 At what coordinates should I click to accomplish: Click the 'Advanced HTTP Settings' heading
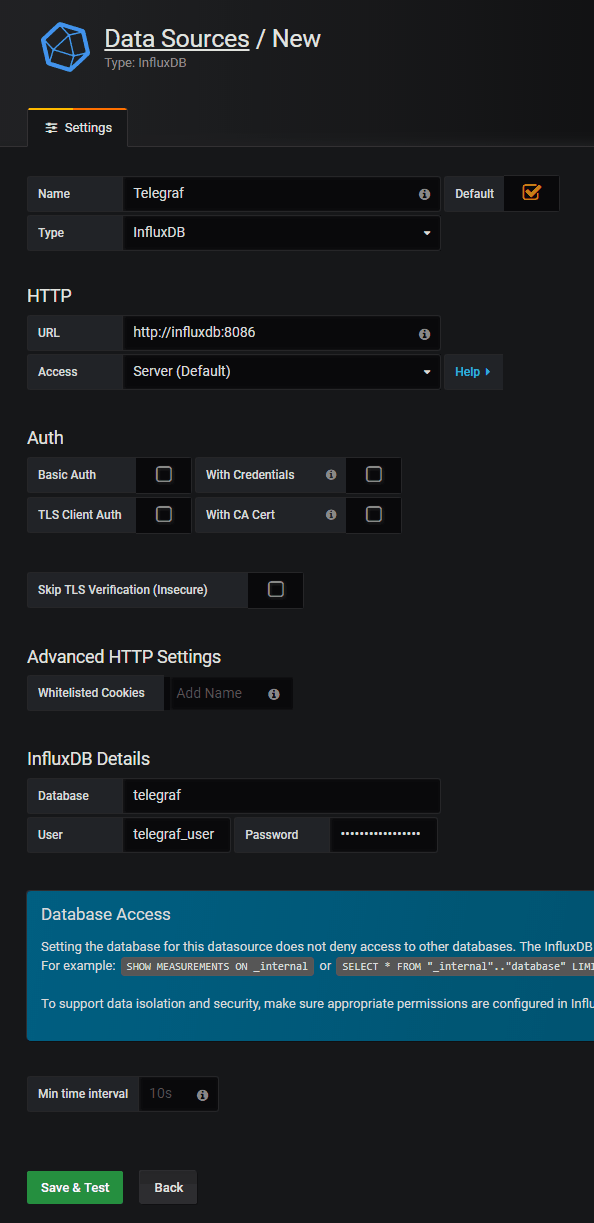[124, 657]
